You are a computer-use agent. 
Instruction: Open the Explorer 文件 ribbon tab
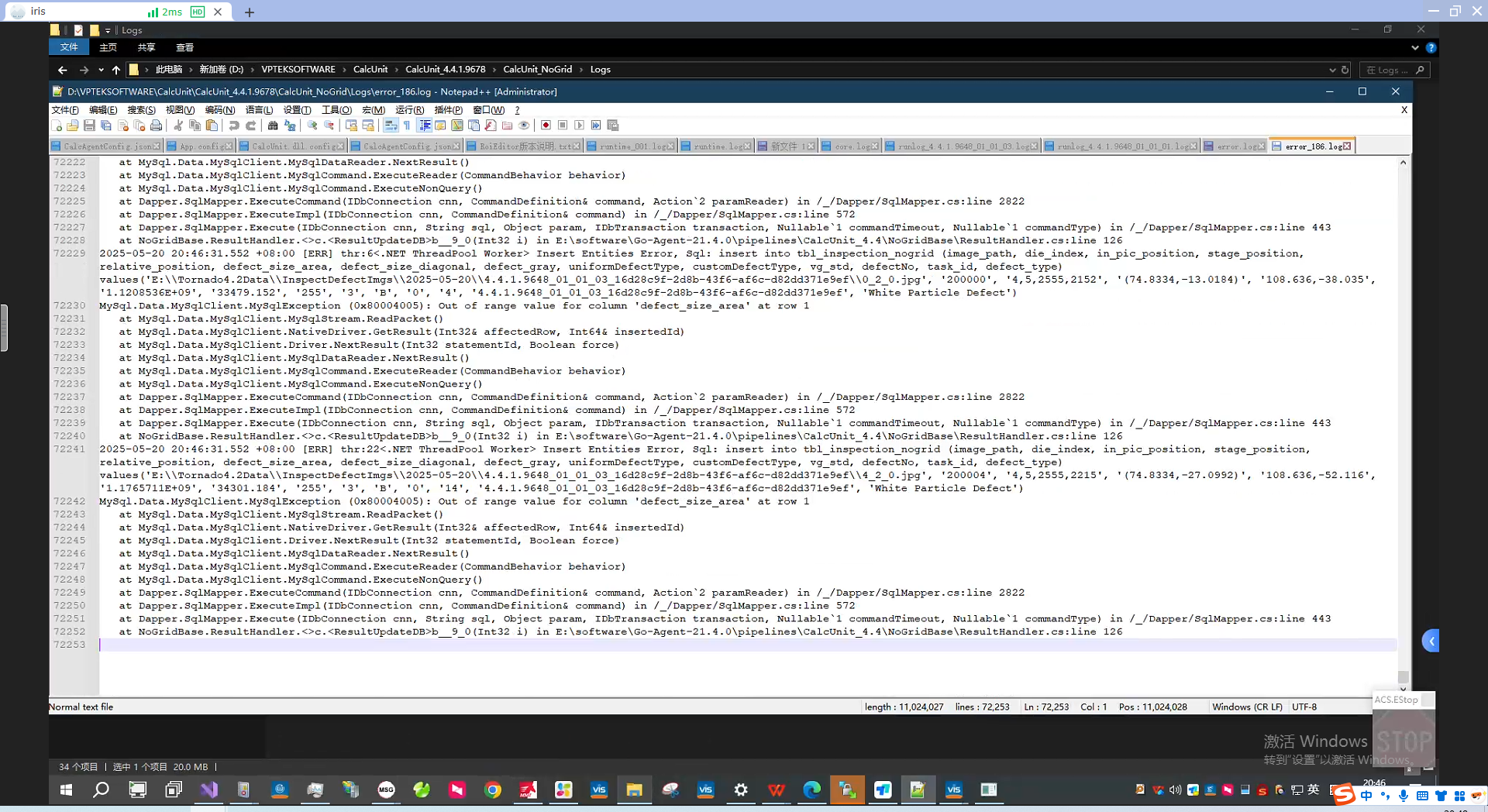[x=69, y=47]
